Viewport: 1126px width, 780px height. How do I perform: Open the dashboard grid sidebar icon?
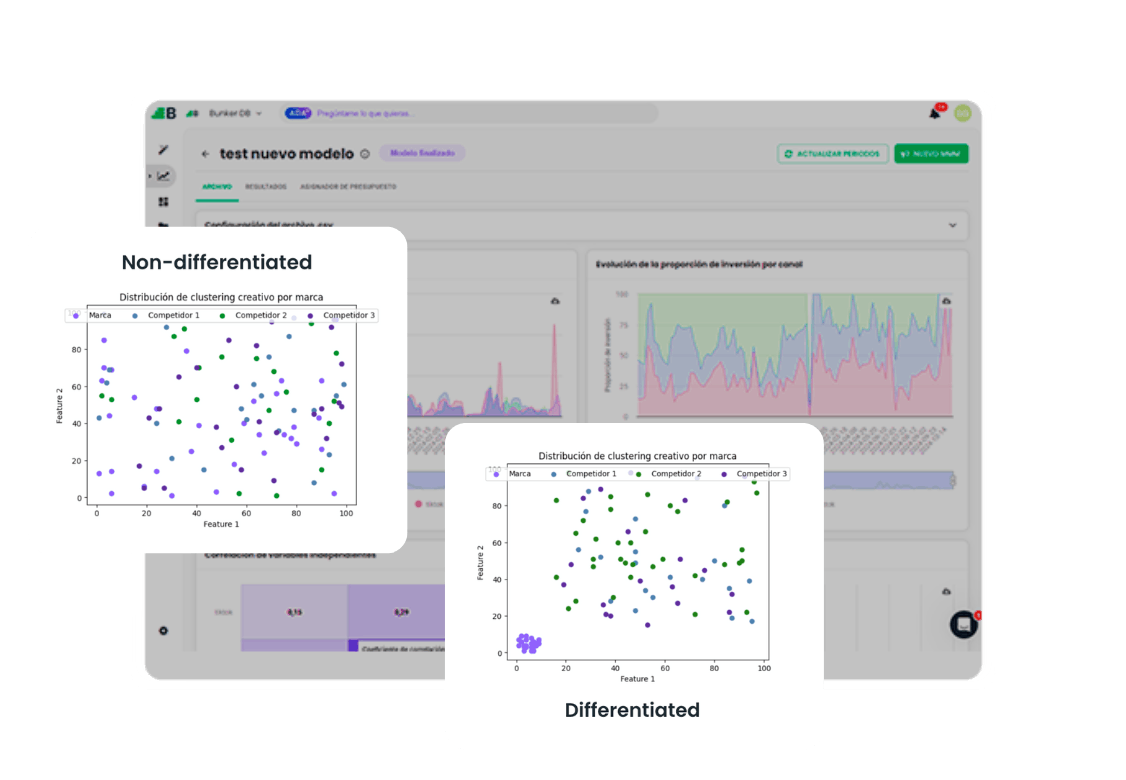click(164, 202)
